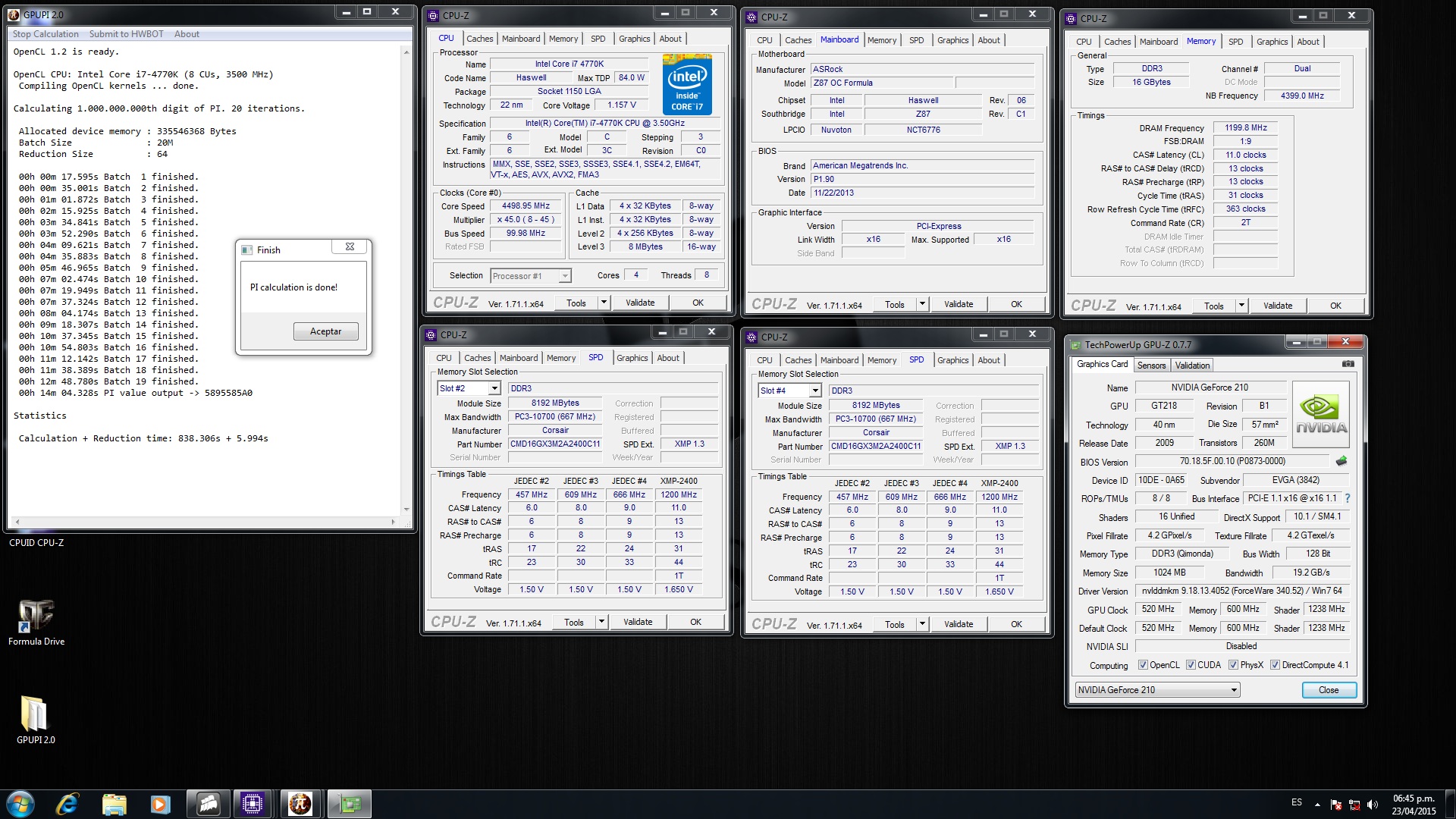Image resolution: width=1456 pixels, height=819 pixels.
Task: Click the GPU-Z title bar icon
Action: (x=1075, y=344)
